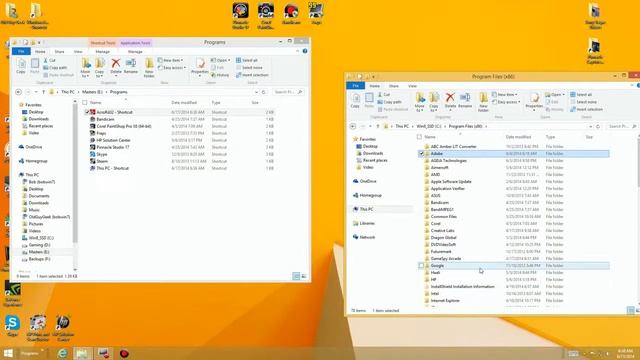
Task: Open help icon in Programs window
Action: (x=305, y=51)
